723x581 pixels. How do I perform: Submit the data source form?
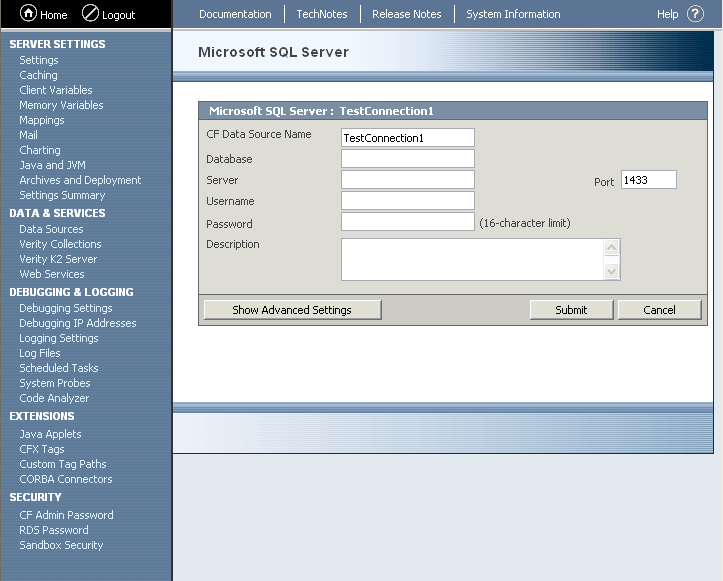[571, 310]
